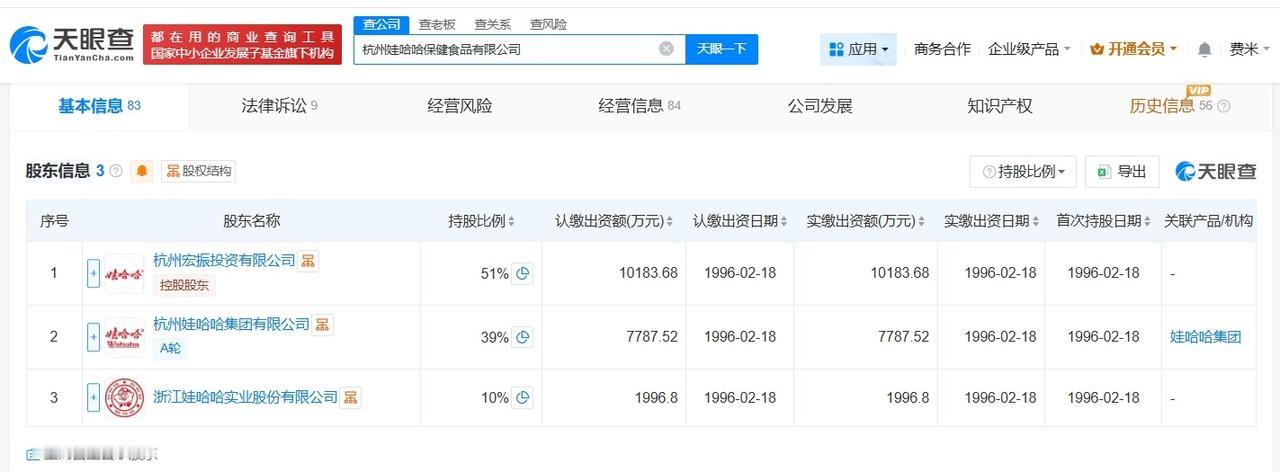Open the TianYanCha logo home link

point(71,44)
